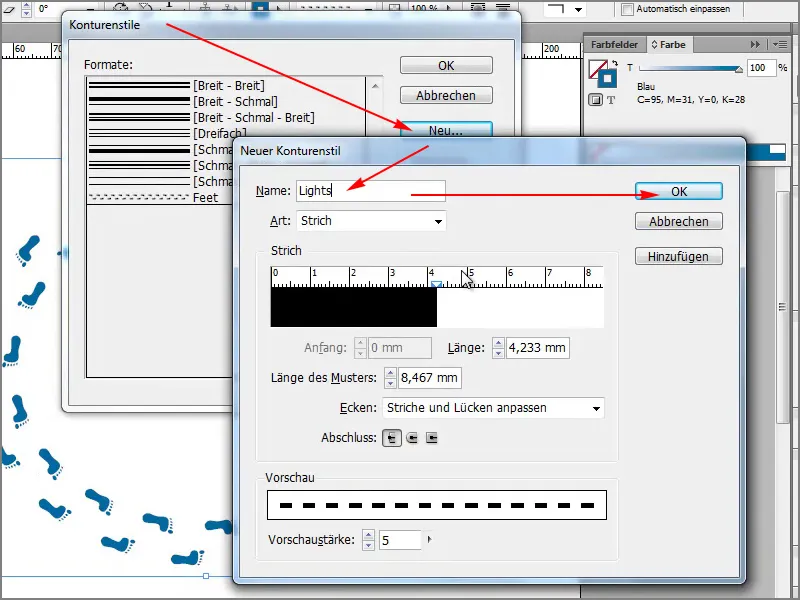Click the dash end marker on Strich ruler

[436, 284]
